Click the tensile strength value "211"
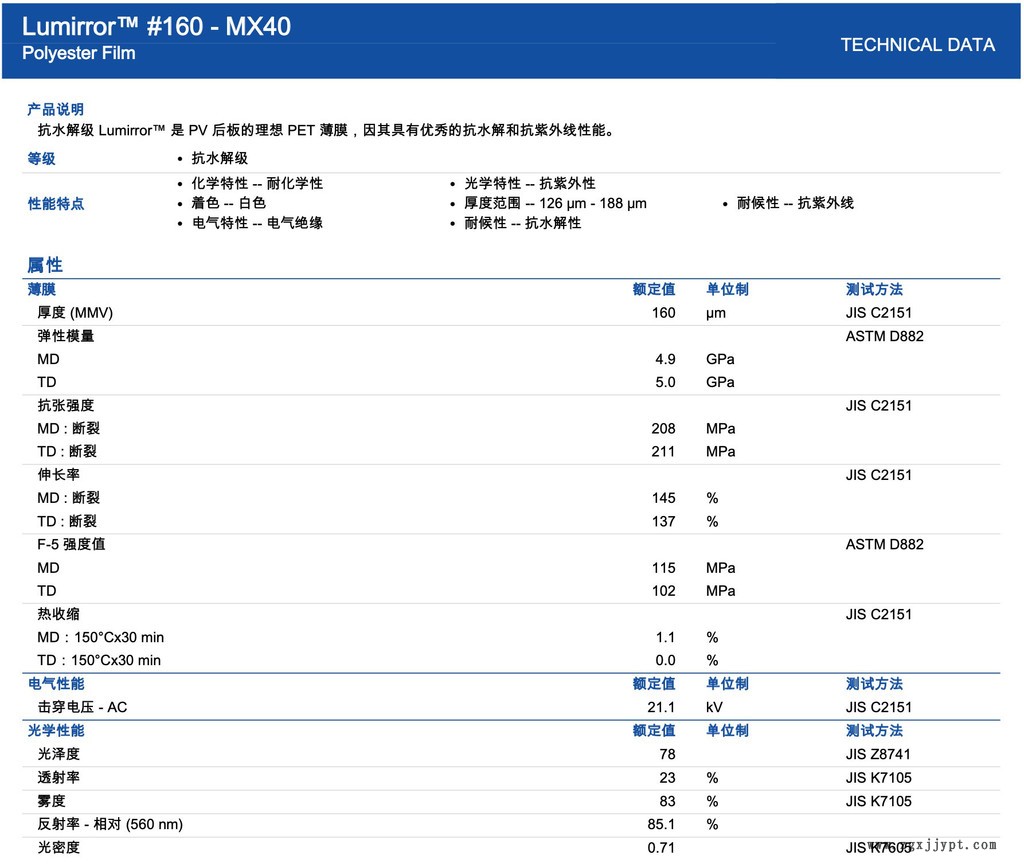 pyautogui.click(x=664, y=451)
